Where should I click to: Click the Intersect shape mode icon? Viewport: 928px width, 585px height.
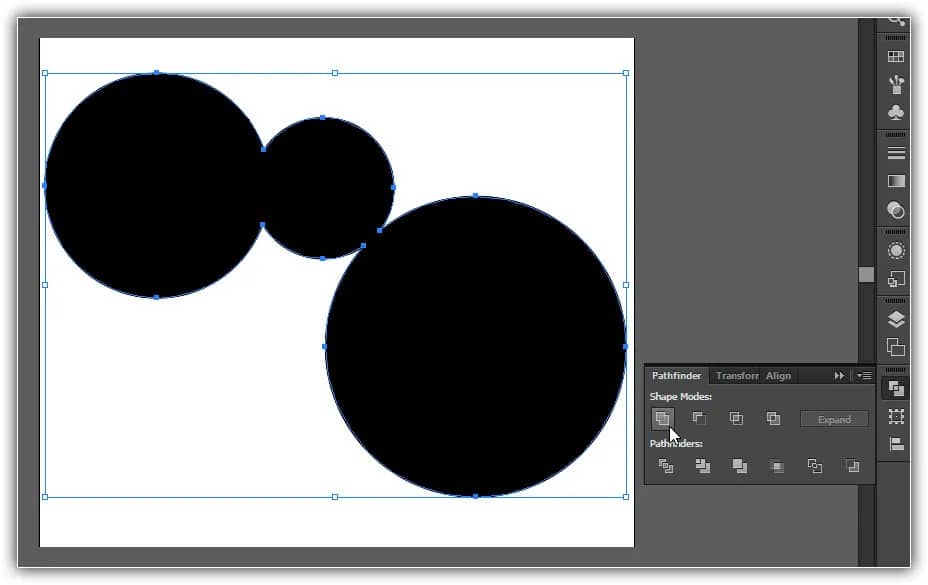[736, 419]
